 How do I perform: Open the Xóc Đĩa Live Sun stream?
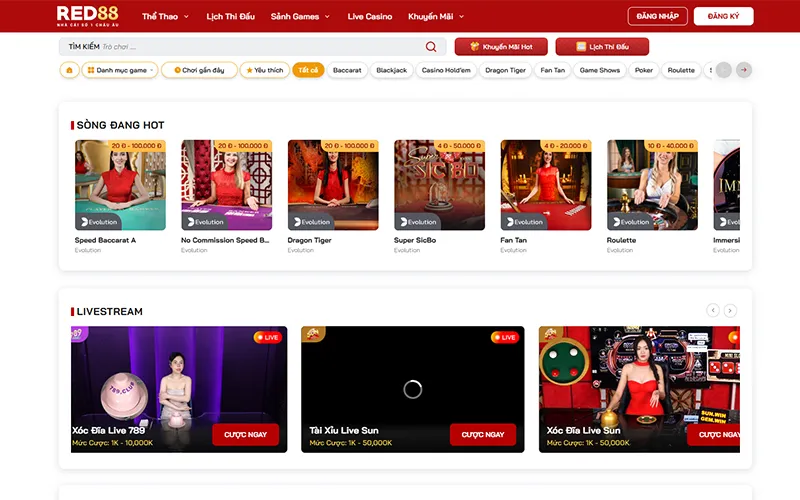pos(639,389)
